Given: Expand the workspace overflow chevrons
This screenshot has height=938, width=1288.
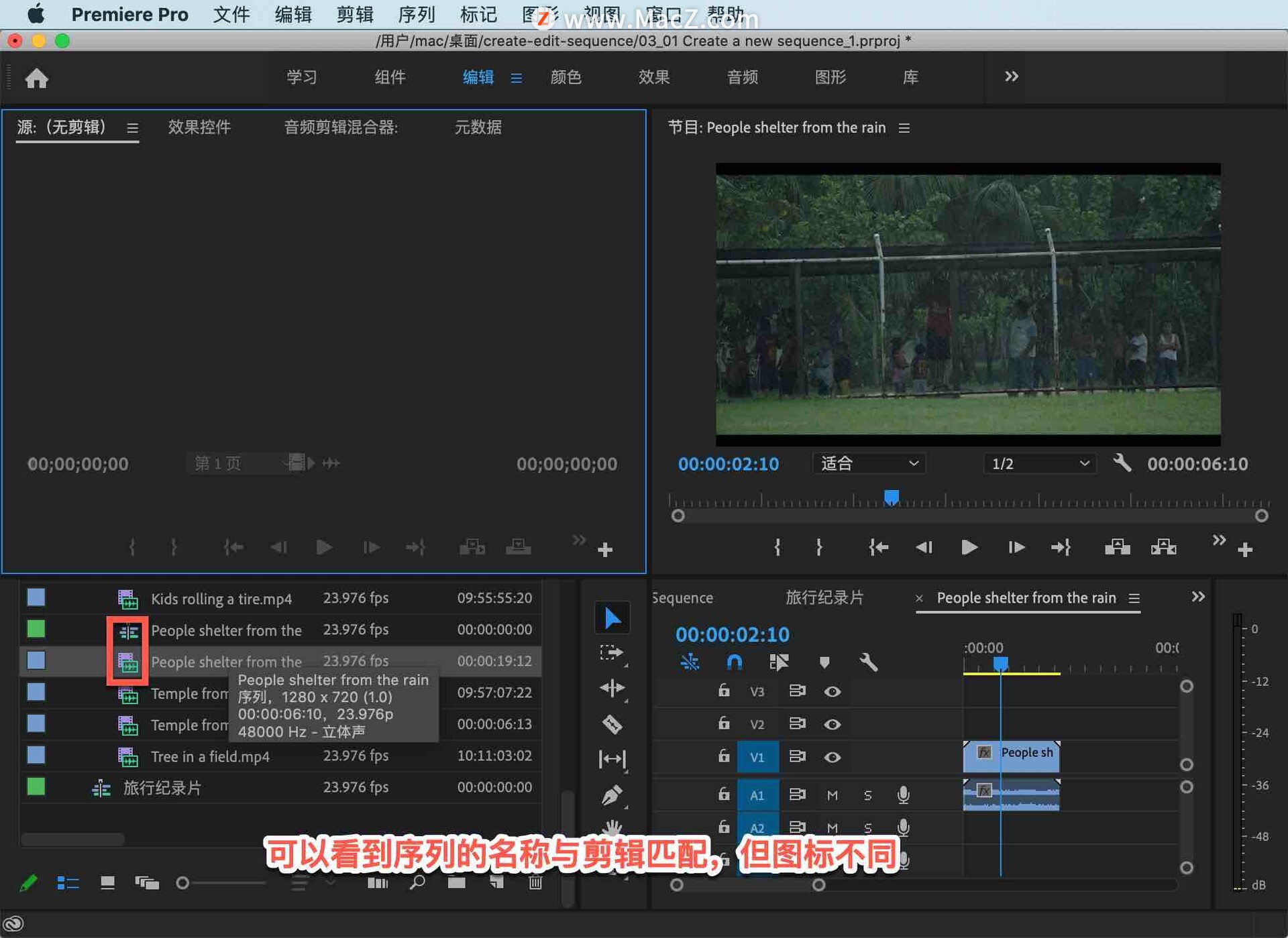Looking at the screenshot, I should 1011,76.
